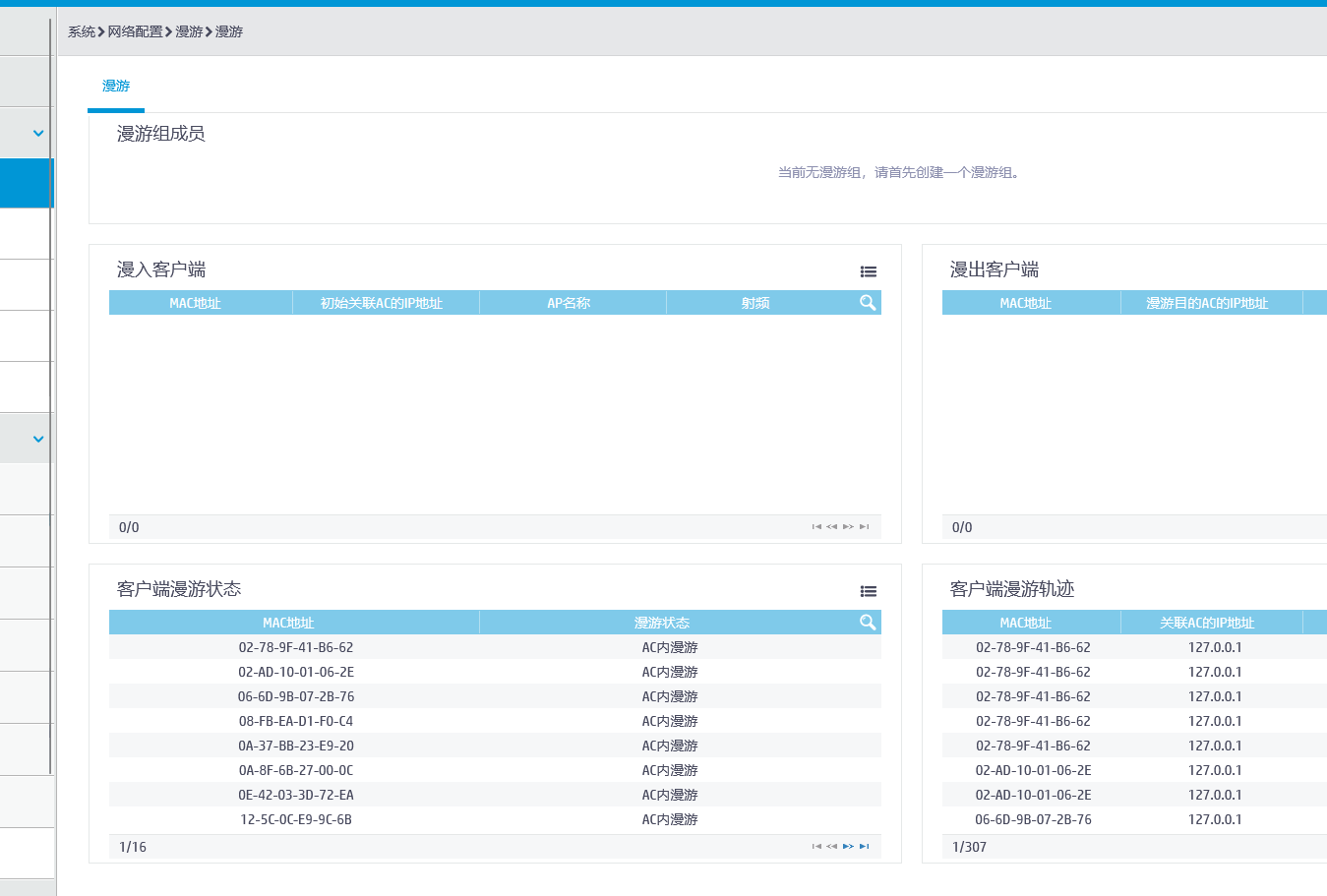This screenshot has width=1327, height=896.
Task: Sort by 初始关联AC的IP地址 column header
Action: tap(382, 303)
